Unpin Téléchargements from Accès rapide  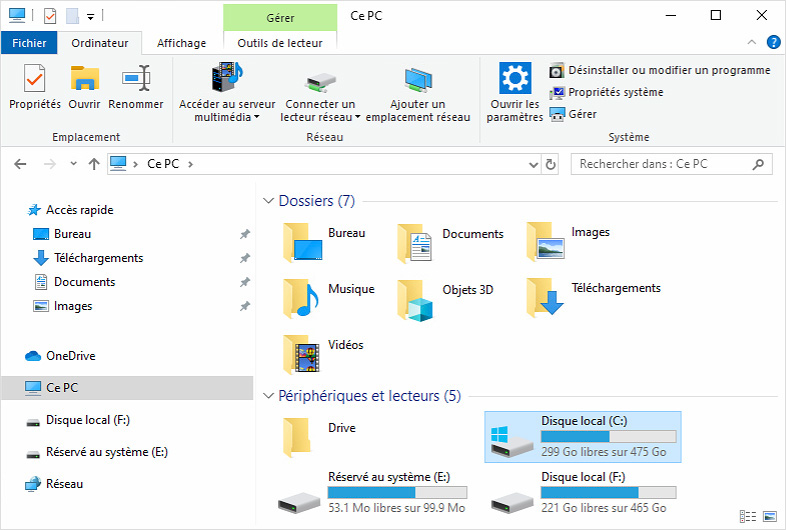point(245,258)
